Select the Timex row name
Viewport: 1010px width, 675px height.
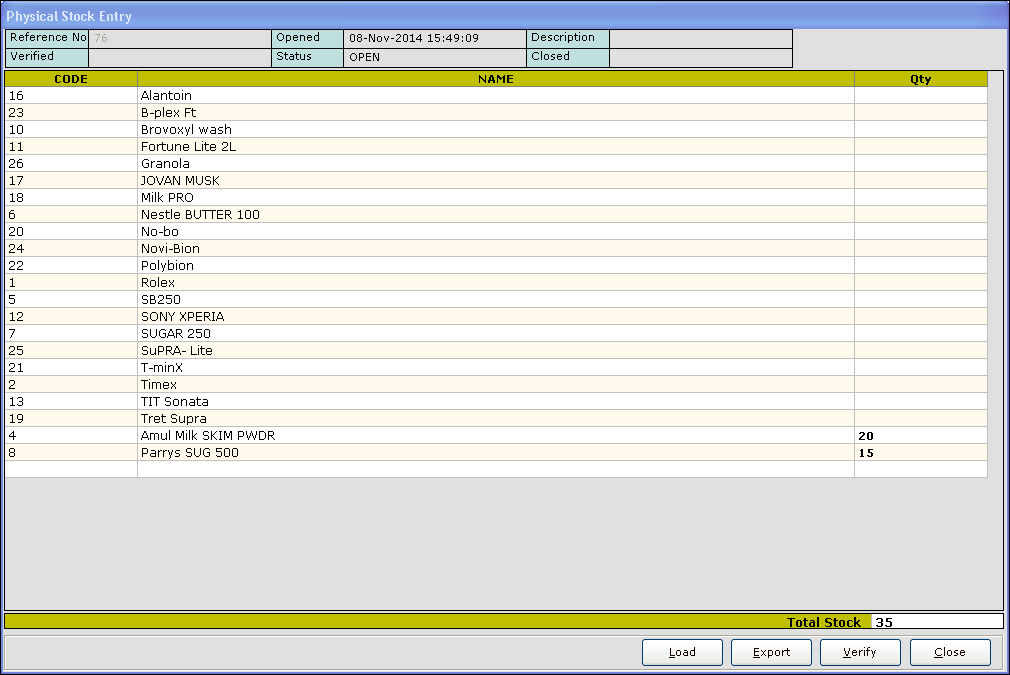pos(158,385)
